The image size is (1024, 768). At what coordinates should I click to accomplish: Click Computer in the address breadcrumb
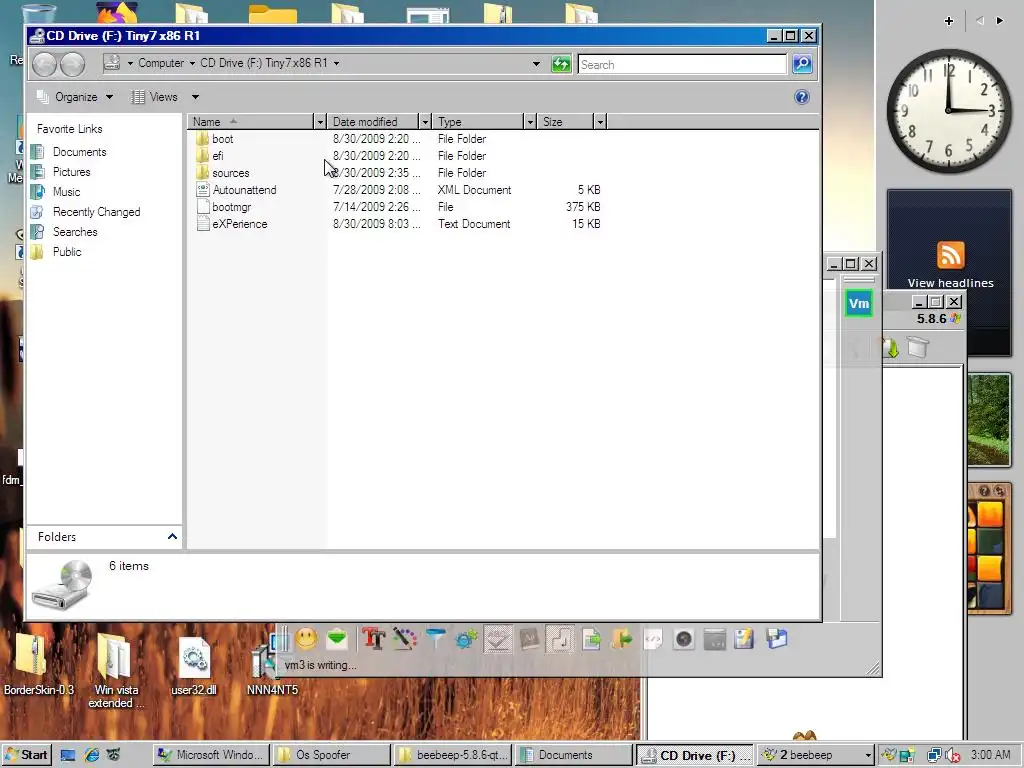161,63
